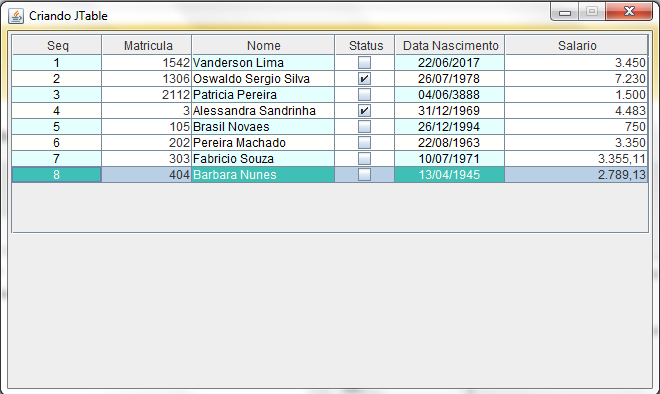
Task: Click the Status column header
Action: (365, 45)
